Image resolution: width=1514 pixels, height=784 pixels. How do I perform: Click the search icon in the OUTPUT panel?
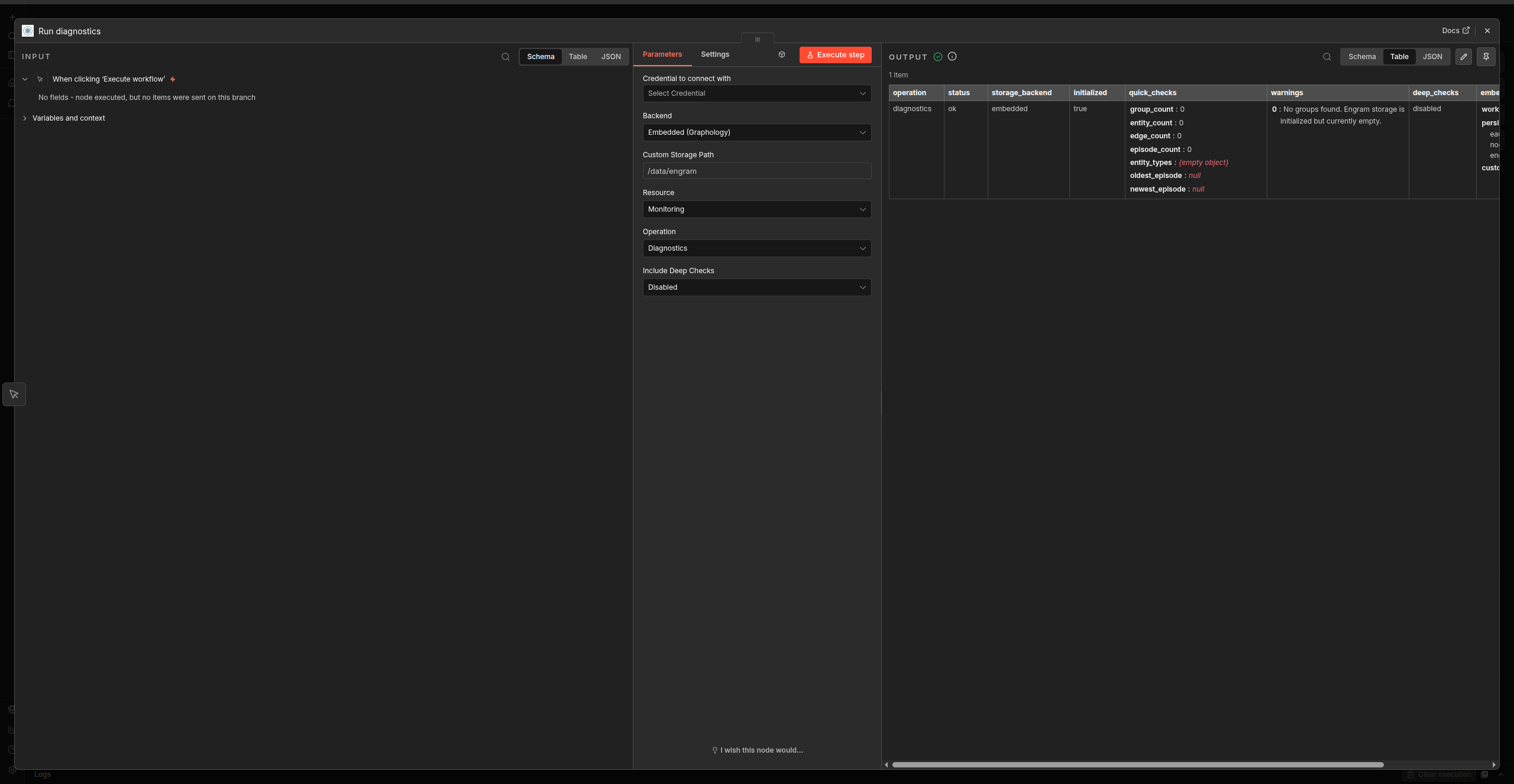pyautogui.click(x=1327, y=57)
